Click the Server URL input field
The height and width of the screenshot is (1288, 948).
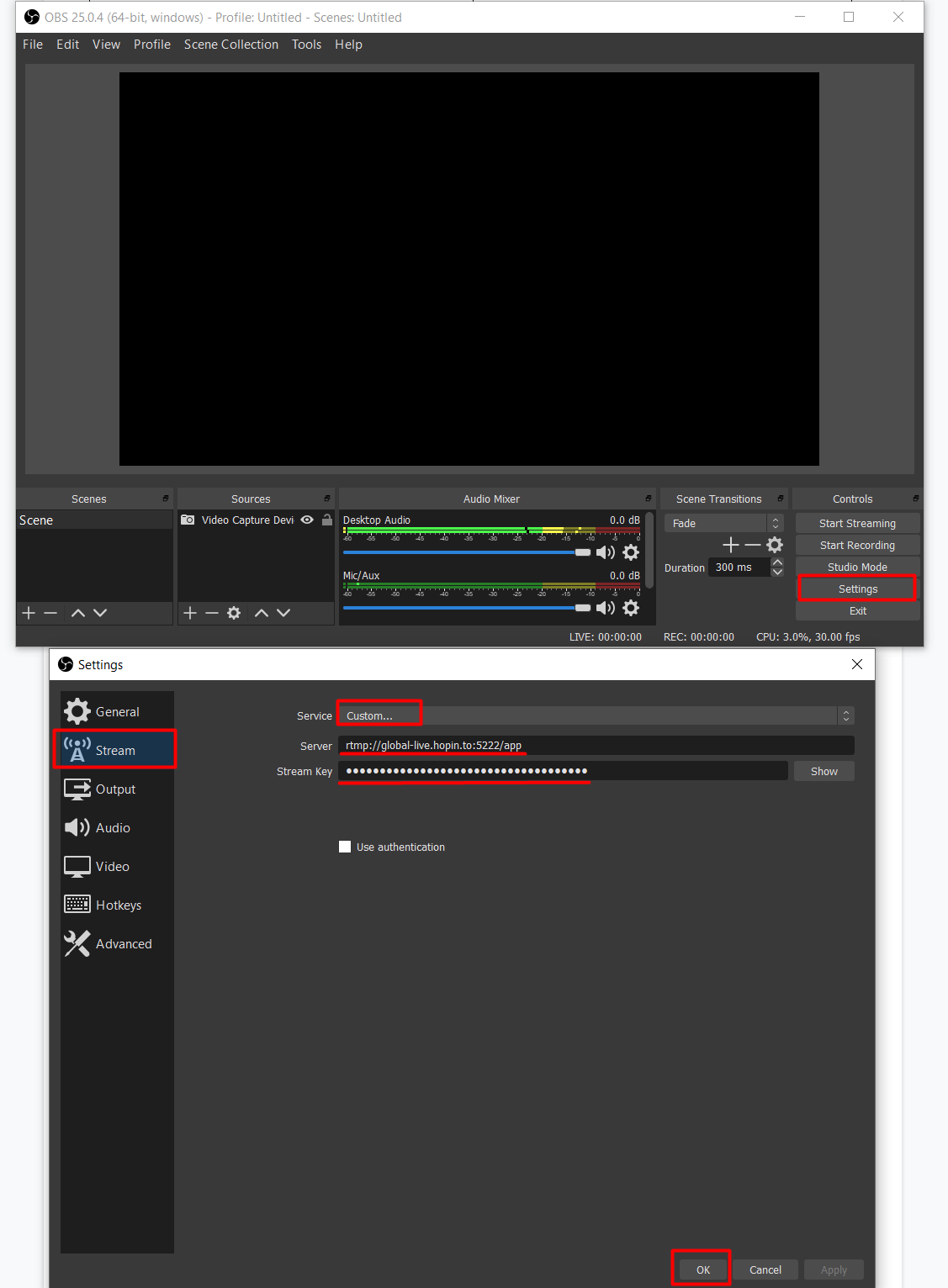(596, 746)
